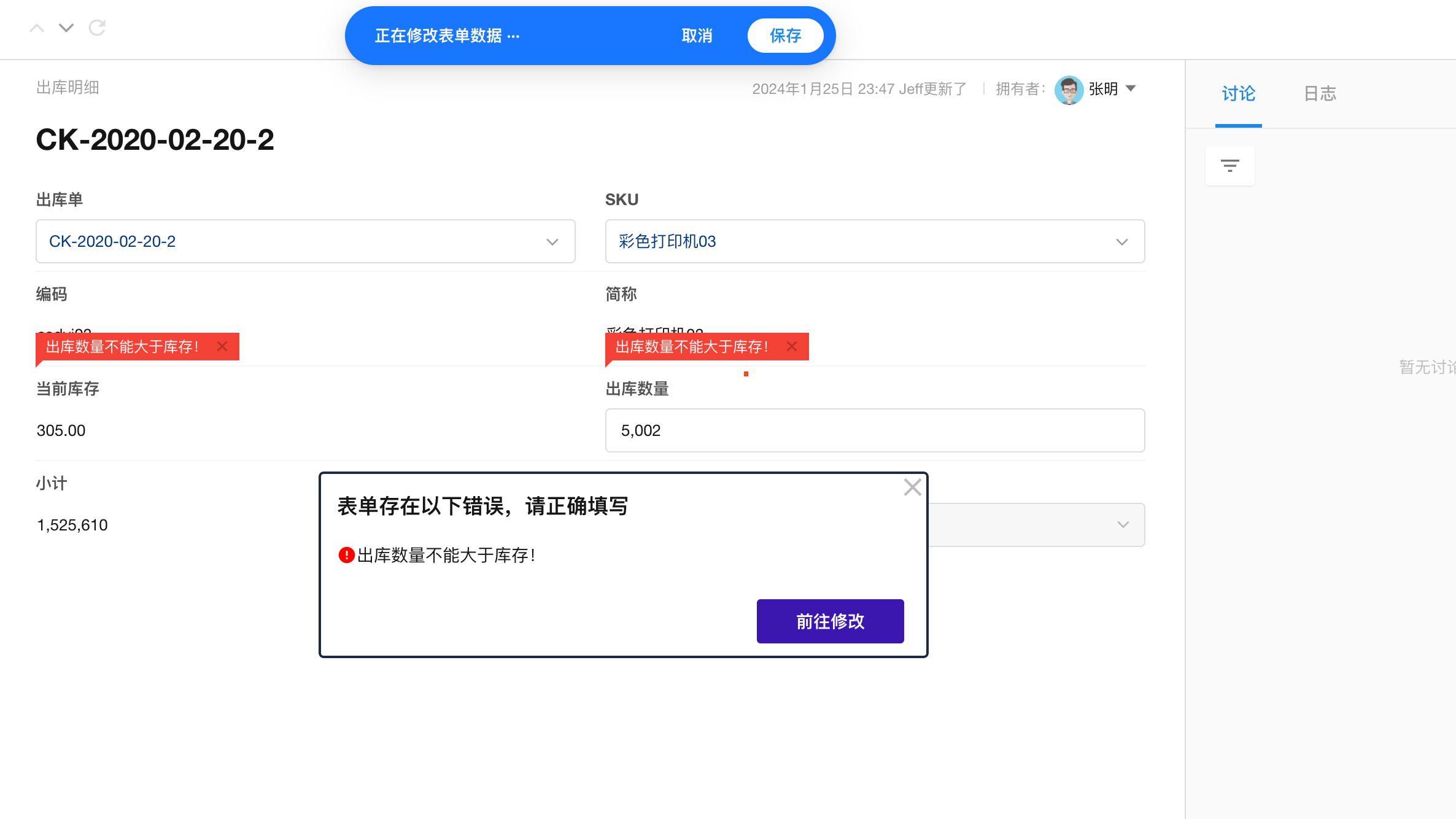Click the next record down arrow
Image resolution: width=1456 pixels, height=819 pixels.
[66, 28]
